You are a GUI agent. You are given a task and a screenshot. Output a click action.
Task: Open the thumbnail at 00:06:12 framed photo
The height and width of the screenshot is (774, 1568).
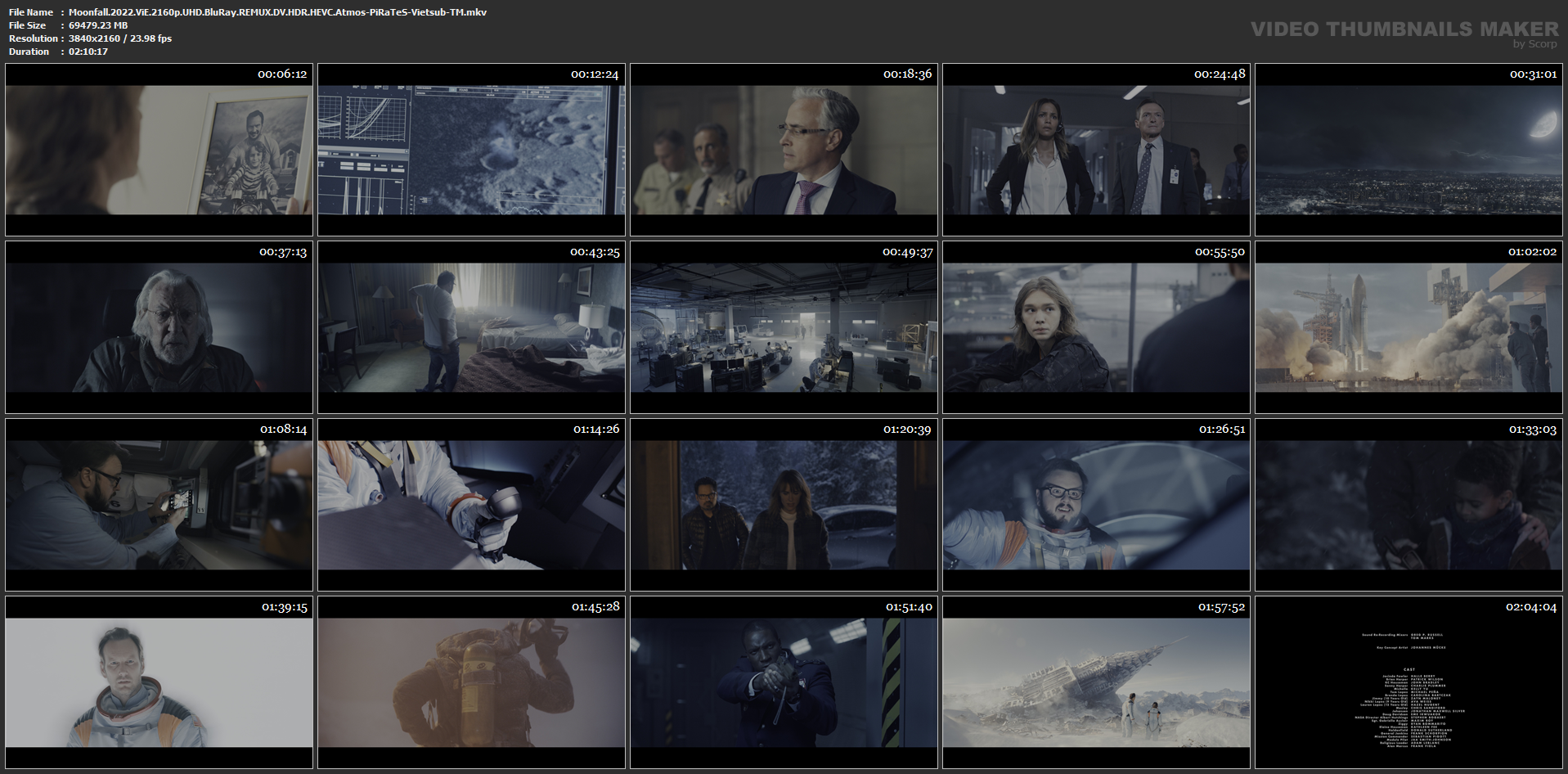[159, 151]
